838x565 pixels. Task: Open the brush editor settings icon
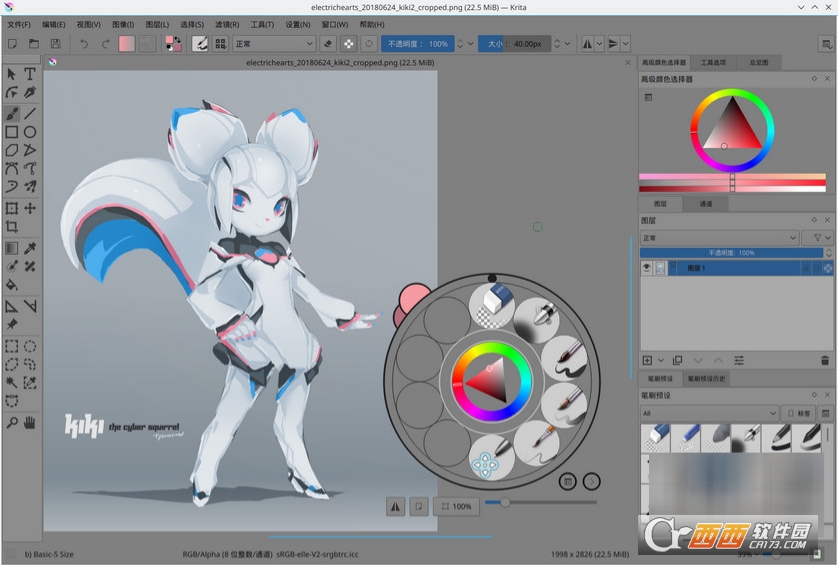click(x=200, y=44)
